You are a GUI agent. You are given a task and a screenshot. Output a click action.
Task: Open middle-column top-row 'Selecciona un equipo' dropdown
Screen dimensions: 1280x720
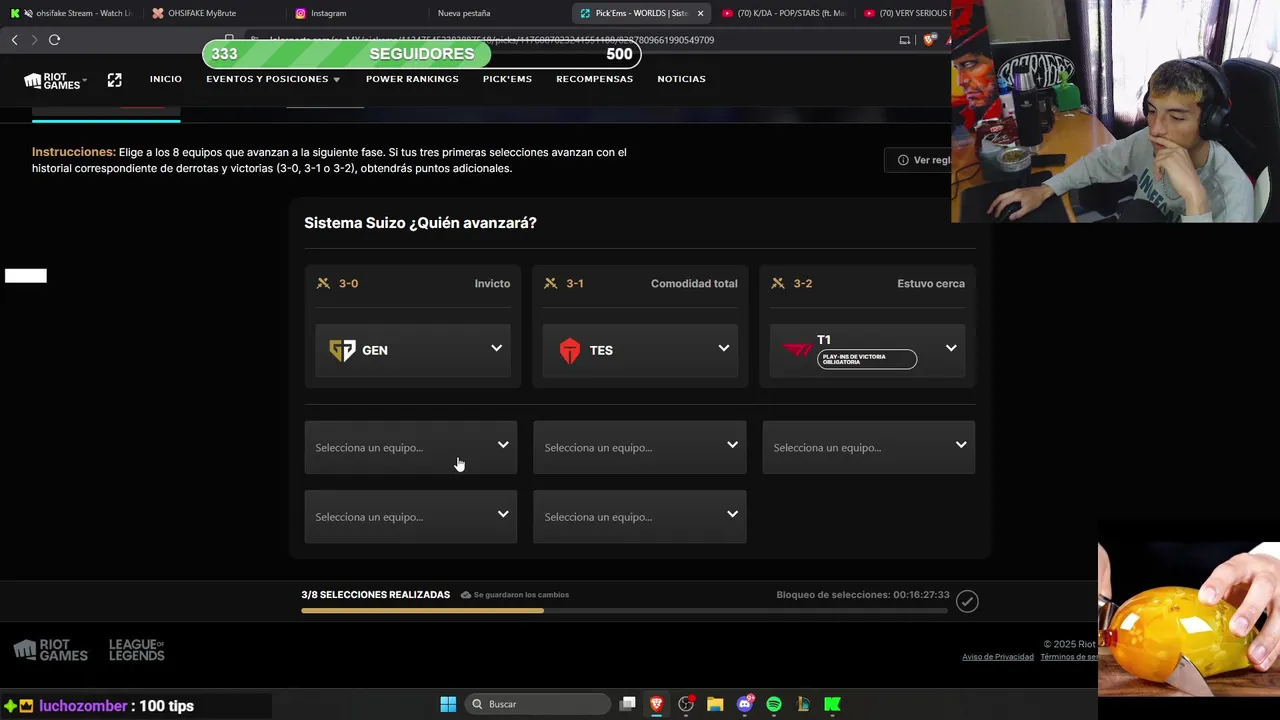(x=640, y=447)
